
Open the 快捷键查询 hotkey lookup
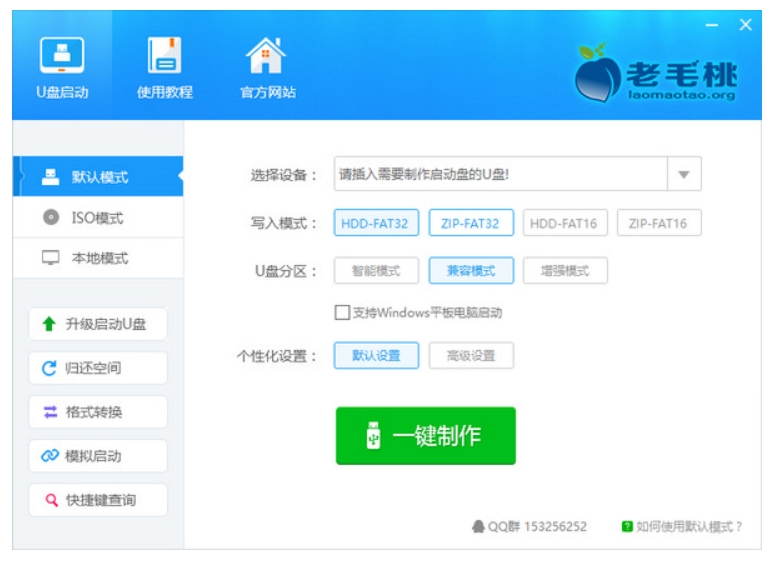(x=97, y=500)
